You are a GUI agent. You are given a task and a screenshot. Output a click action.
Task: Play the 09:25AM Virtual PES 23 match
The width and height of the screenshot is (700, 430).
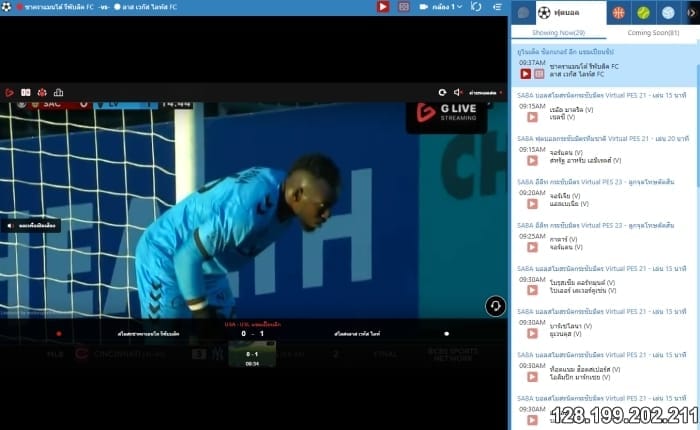pyautogui.click(x=532, y=247)
